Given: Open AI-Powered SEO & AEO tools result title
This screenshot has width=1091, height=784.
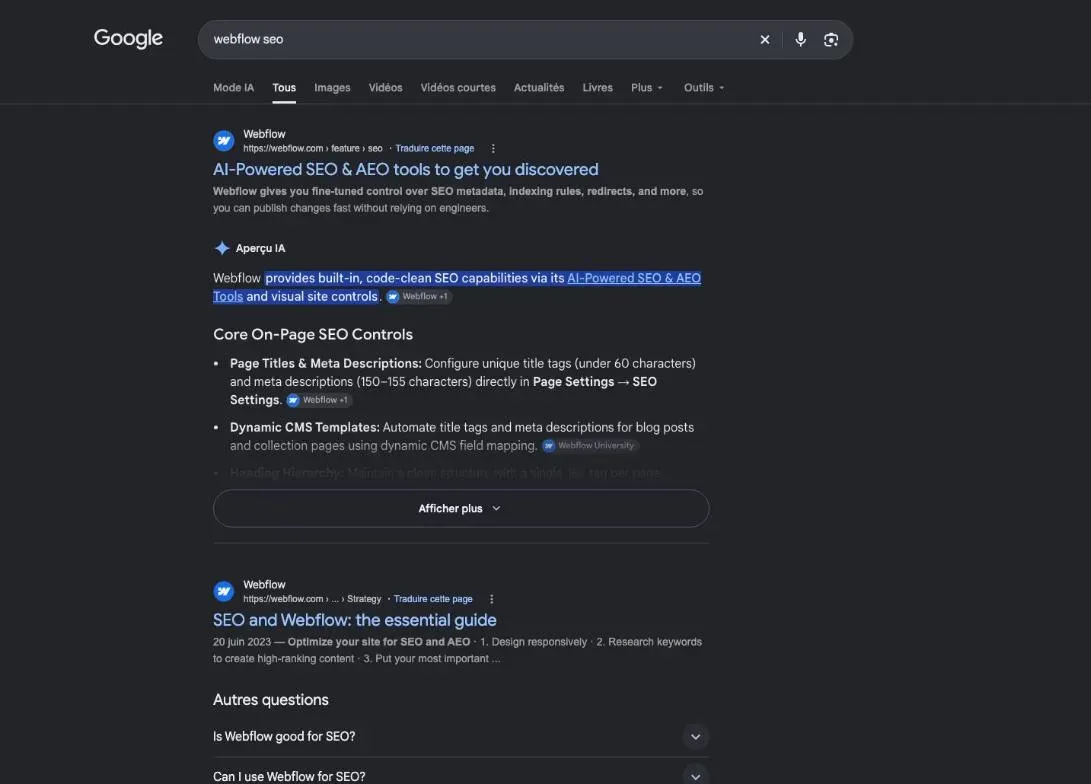Looking at the screenshot, I should tap(405, 170).
